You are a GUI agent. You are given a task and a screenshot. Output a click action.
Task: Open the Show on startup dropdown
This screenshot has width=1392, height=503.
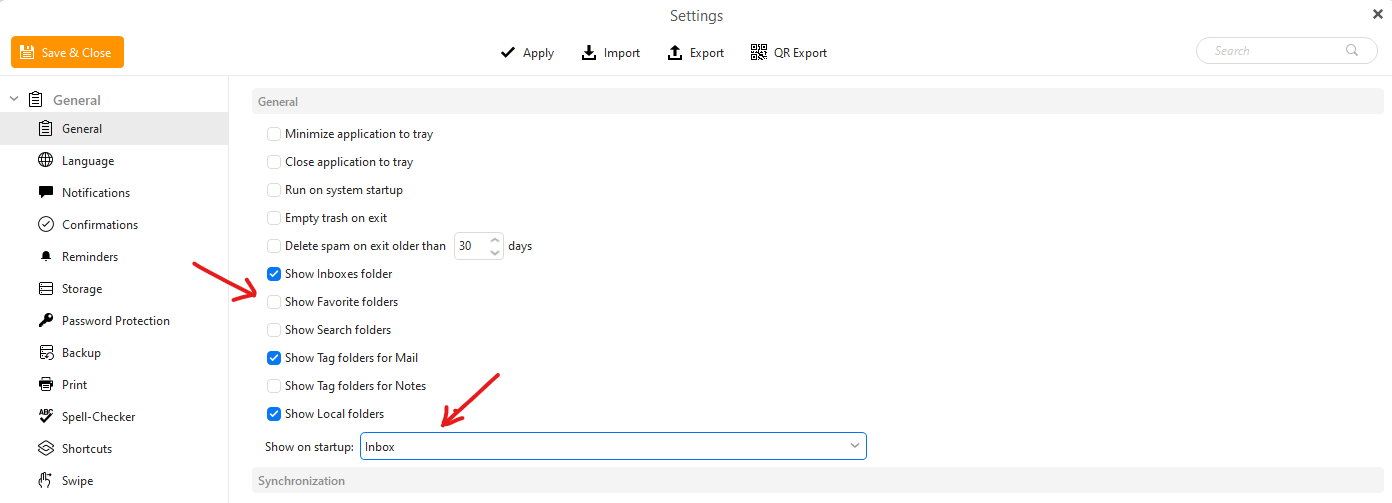click(613, 446)
